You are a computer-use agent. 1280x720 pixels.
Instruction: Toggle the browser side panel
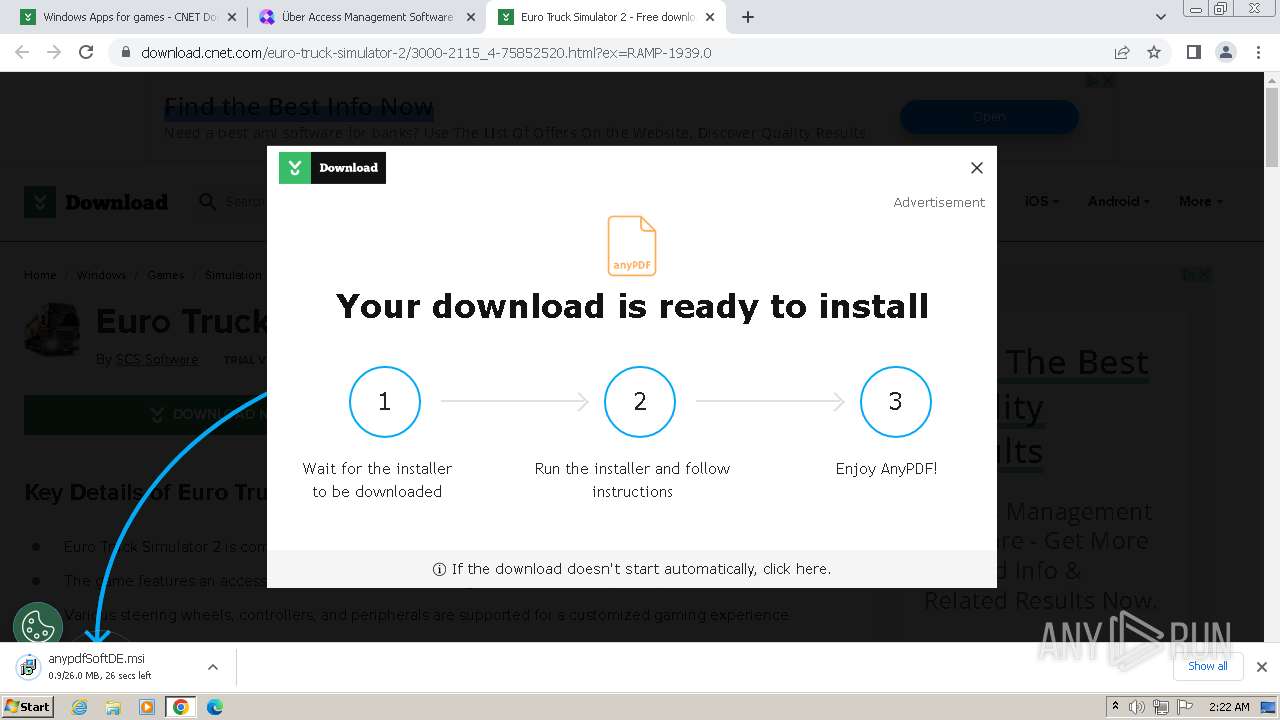1193,52
